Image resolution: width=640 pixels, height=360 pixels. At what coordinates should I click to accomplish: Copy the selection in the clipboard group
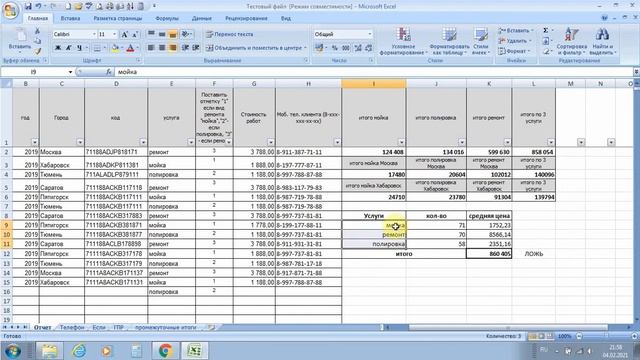point(37,41)
